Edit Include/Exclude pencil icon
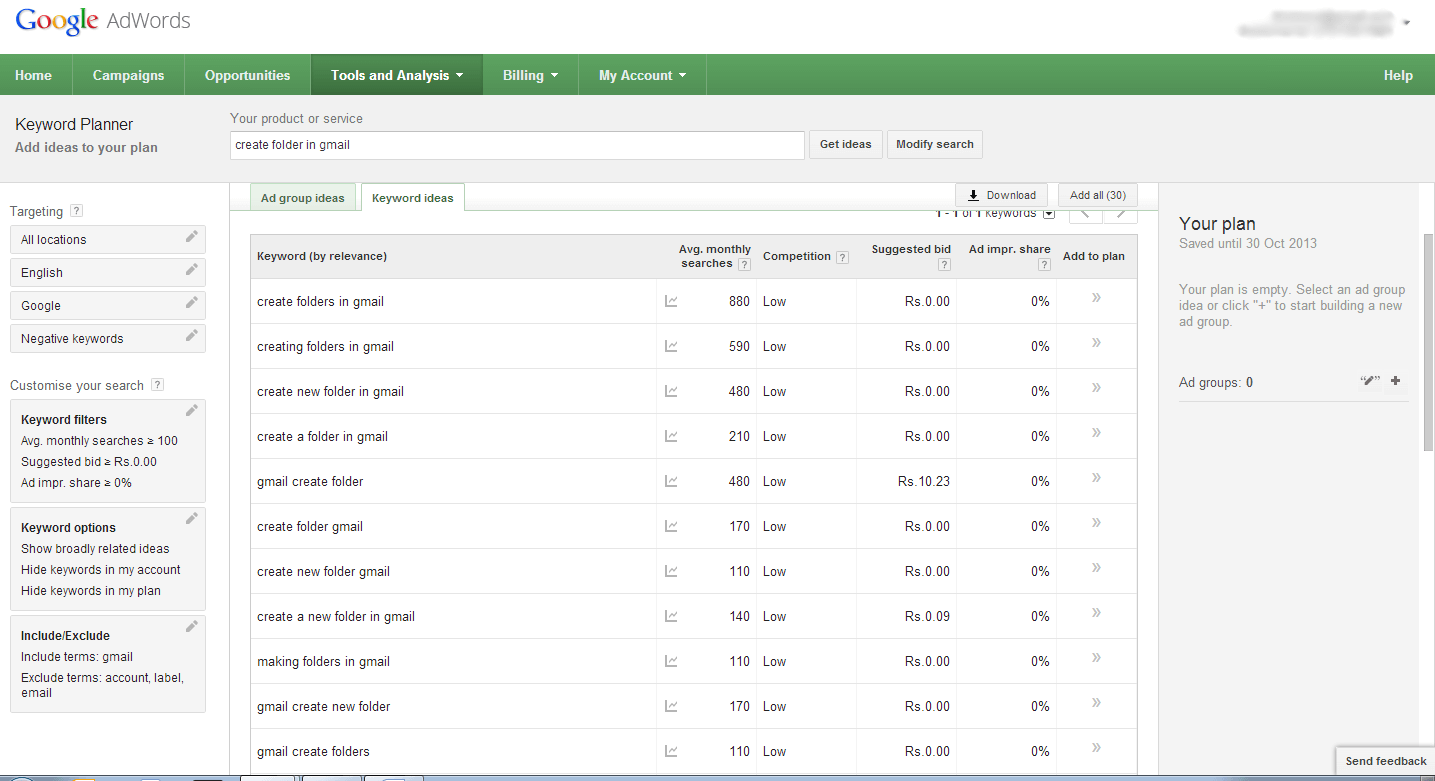The height and width of the screenshot is (781, 1435). [192, 626]
